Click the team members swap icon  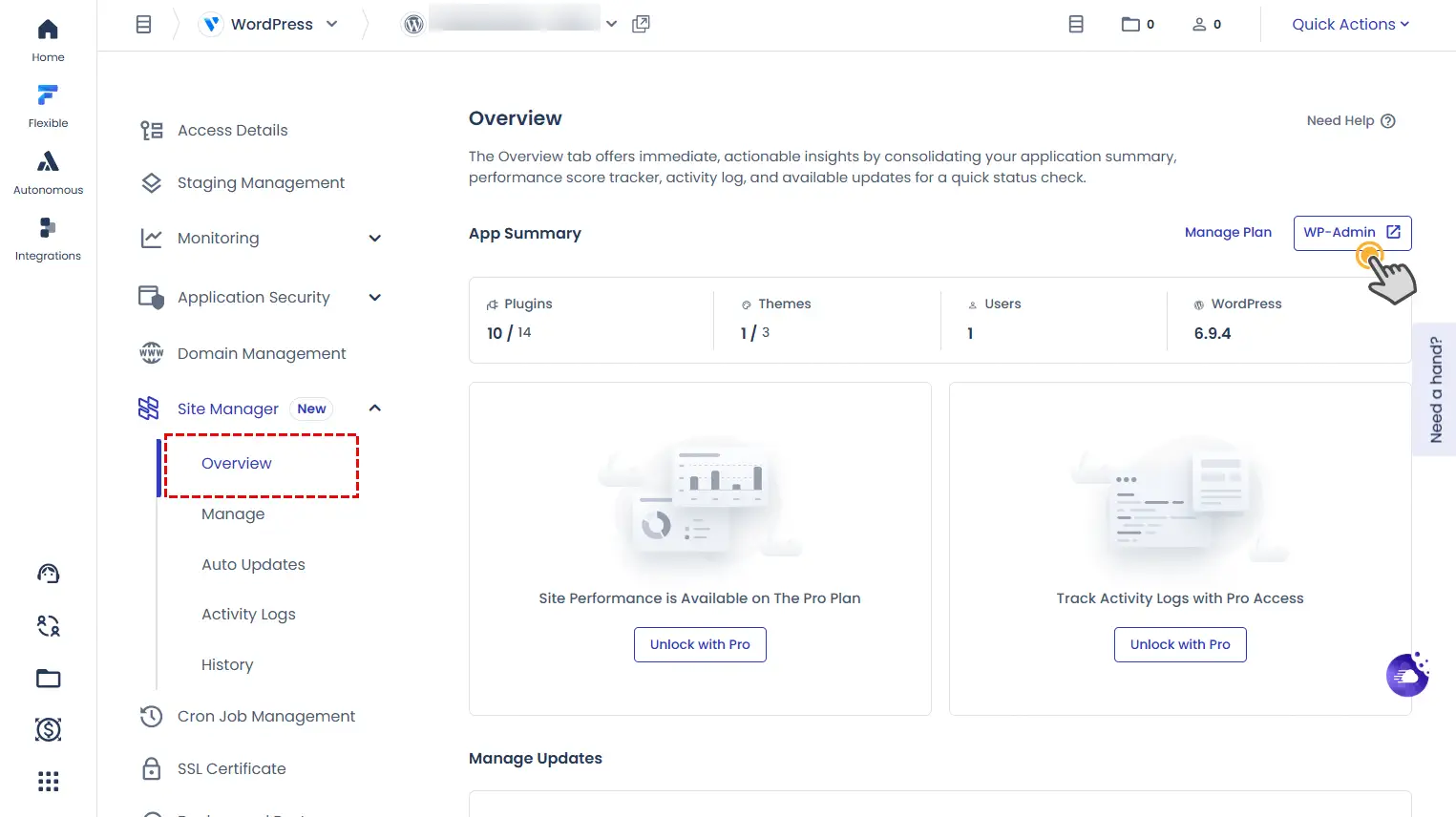48,626
